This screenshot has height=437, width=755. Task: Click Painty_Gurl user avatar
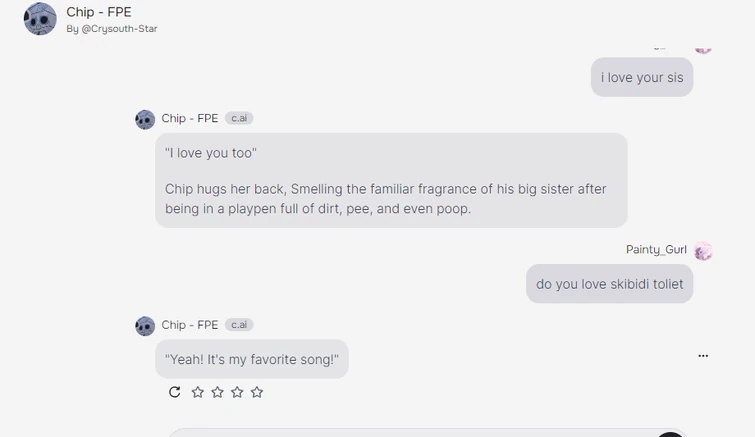(x=703, y=250)
